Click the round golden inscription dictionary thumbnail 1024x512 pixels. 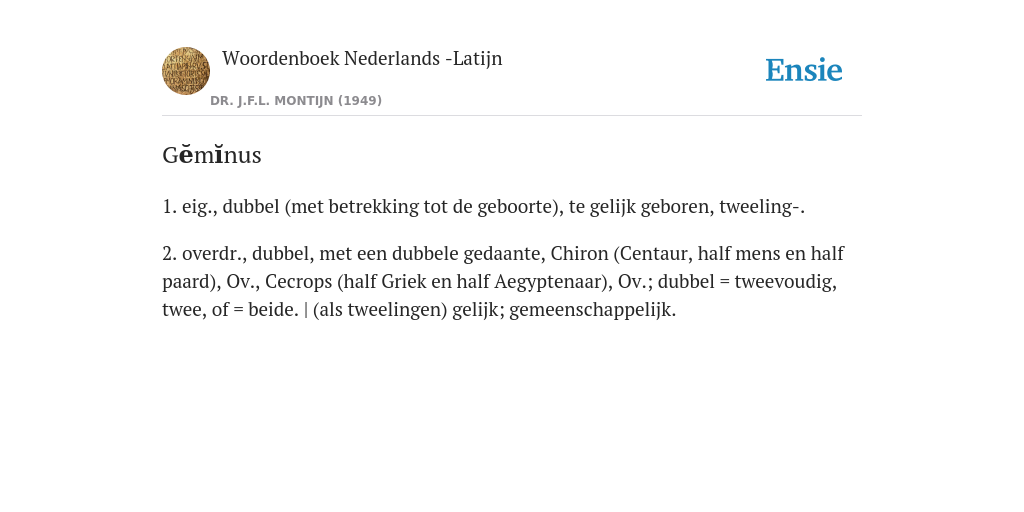[x=186, y=71]
